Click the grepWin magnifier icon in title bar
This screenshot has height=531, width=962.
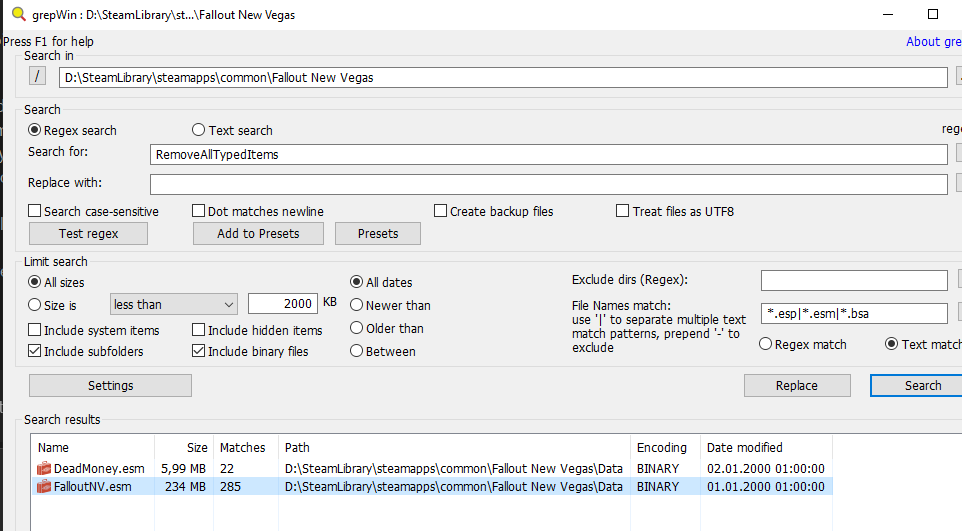(19, 14)
